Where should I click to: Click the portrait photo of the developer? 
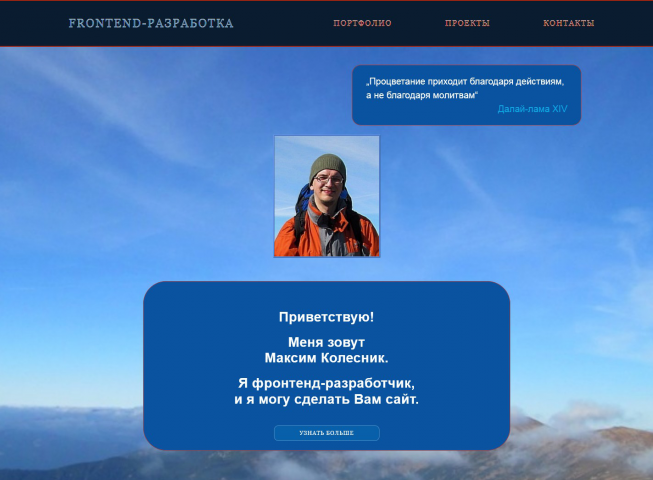(326, 196)
